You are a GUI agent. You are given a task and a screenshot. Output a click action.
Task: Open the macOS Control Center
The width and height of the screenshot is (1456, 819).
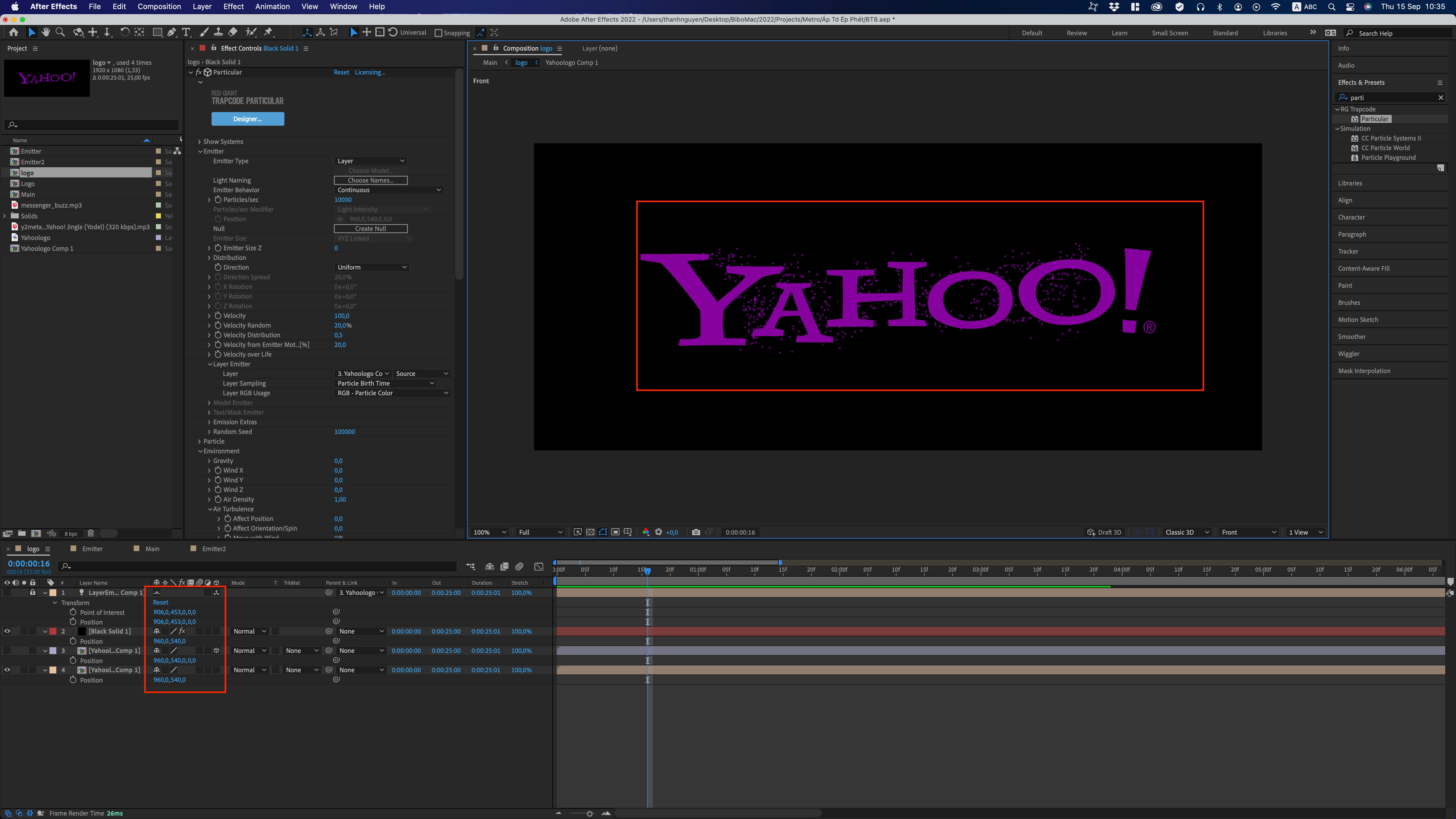coord(1350,7)
